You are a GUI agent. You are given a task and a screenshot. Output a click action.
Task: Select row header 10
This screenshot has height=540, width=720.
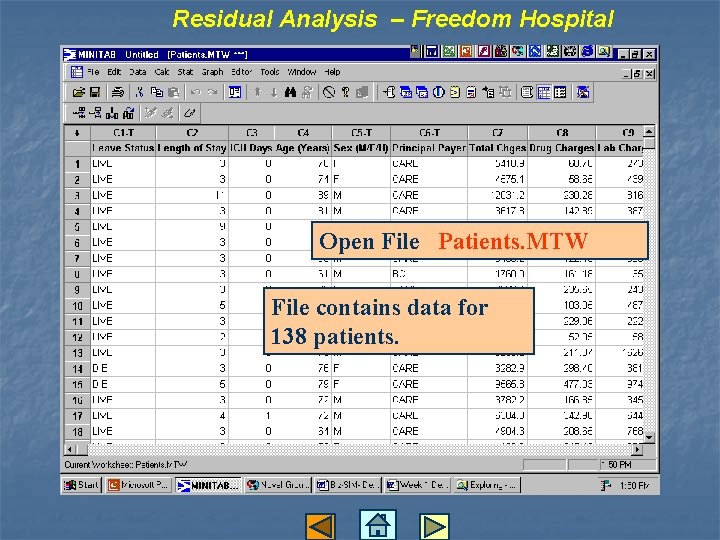(x=77, y=305)
